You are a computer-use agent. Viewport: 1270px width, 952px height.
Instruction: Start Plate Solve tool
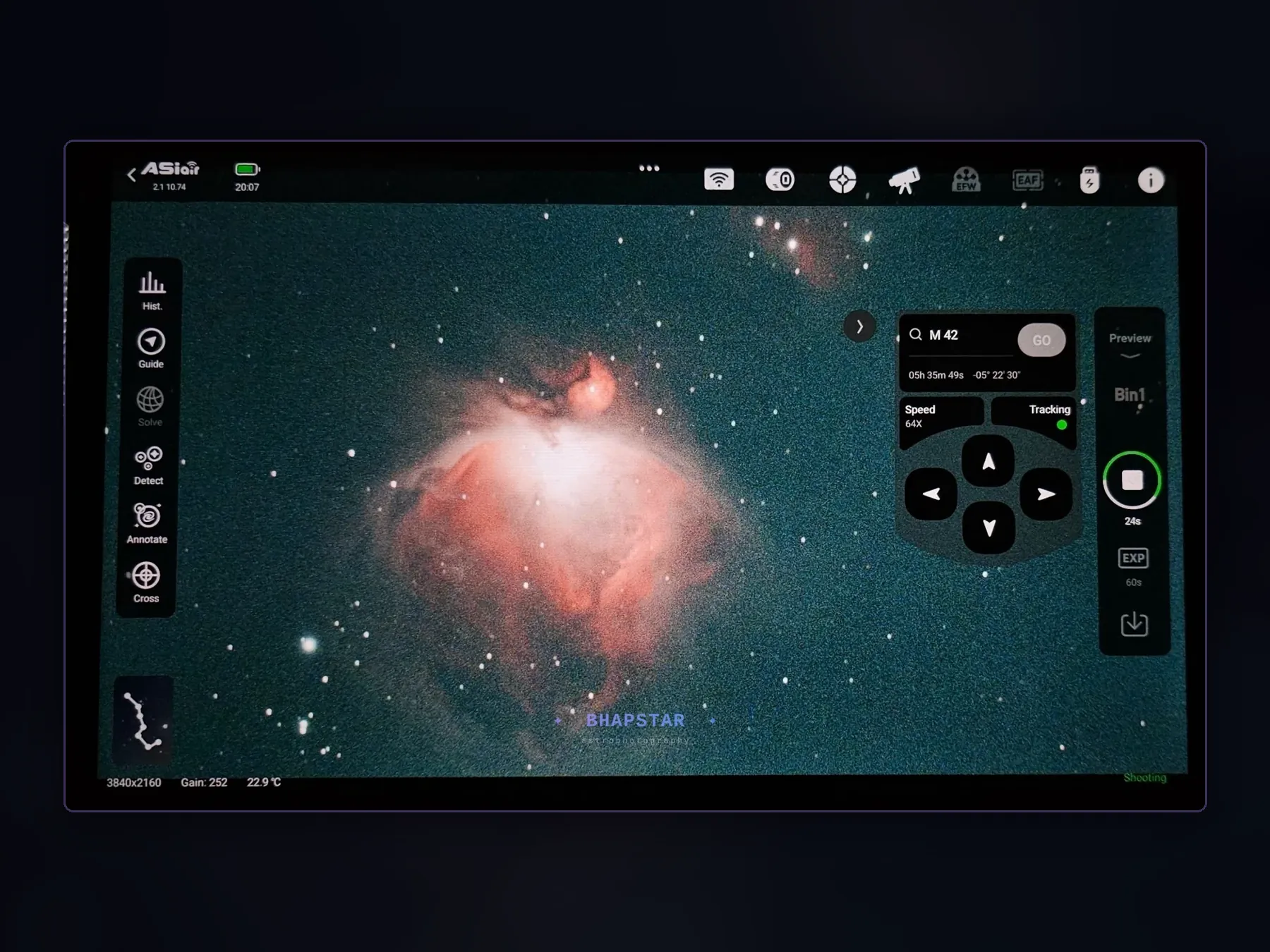point(150,407)
